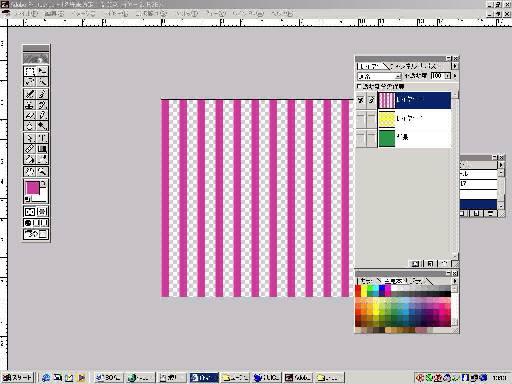Open the Swatches panel flyout menu arrow

coord(455,281)
